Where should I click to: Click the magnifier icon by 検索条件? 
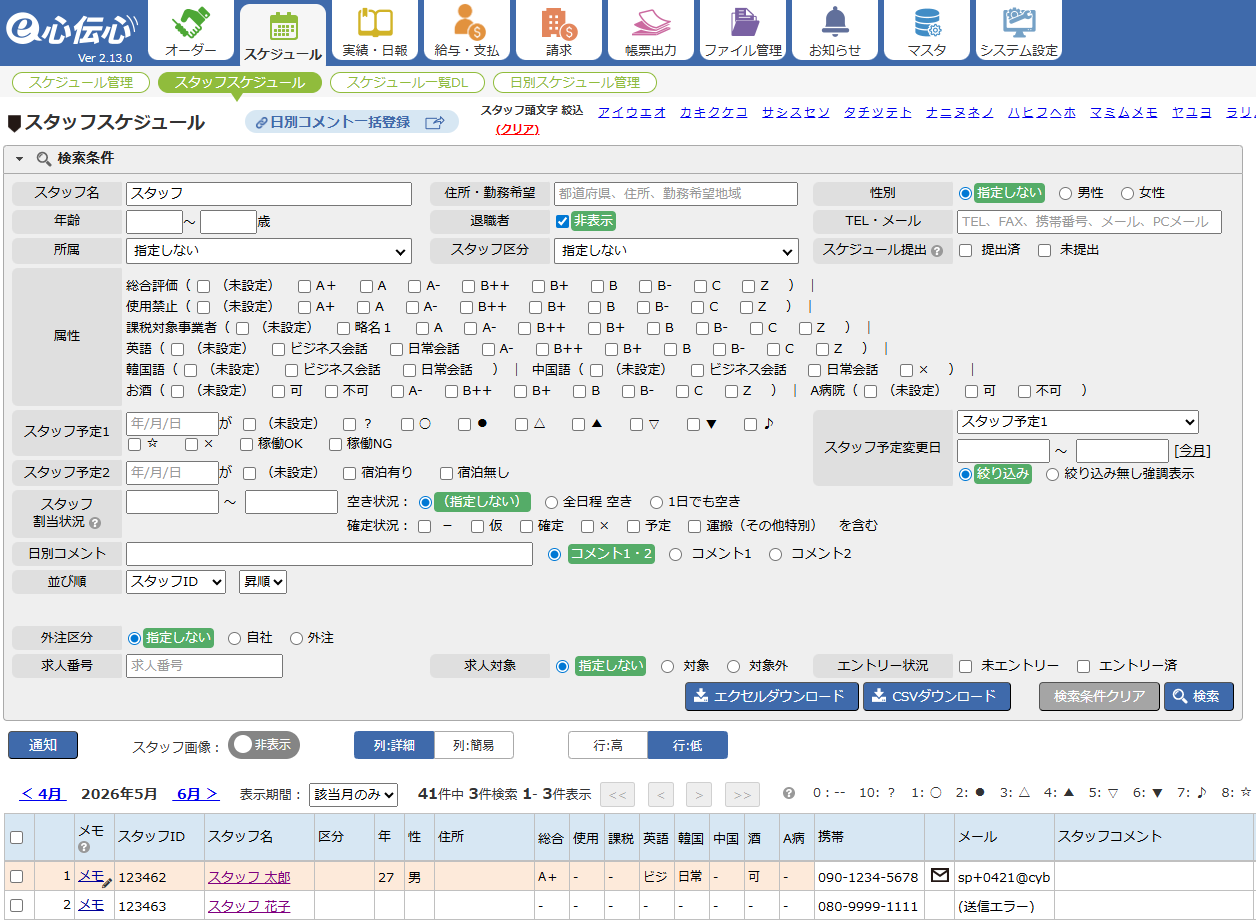coord(44,158)
